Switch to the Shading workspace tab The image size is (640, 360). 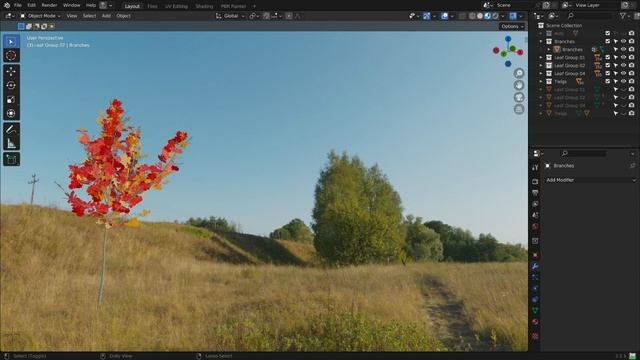[x=204, y=6]
